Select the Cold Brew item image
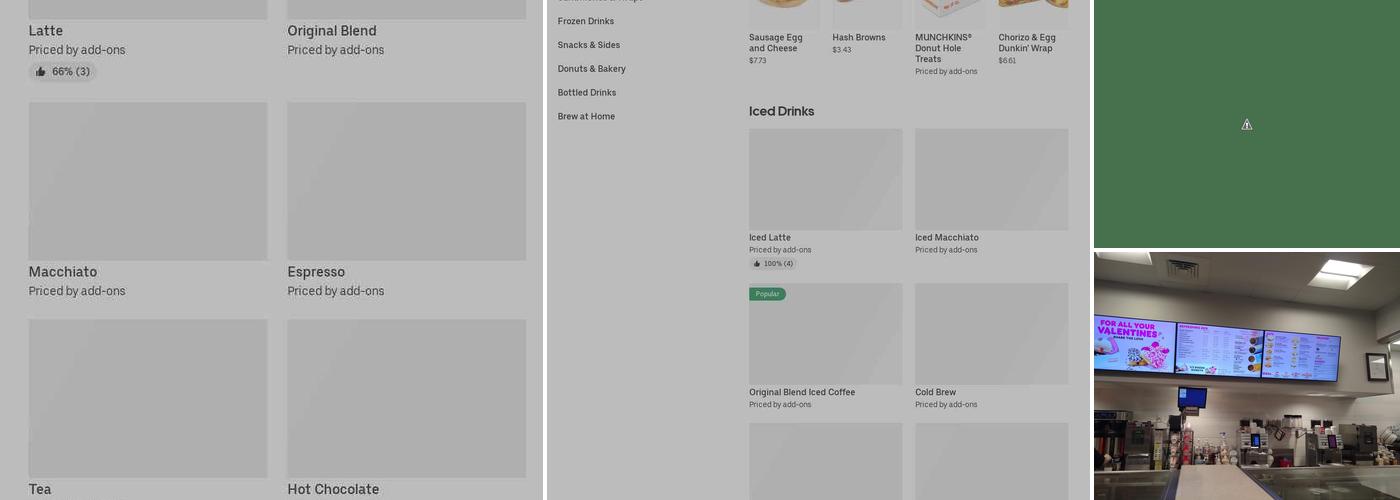 click(x=991, y=334)
